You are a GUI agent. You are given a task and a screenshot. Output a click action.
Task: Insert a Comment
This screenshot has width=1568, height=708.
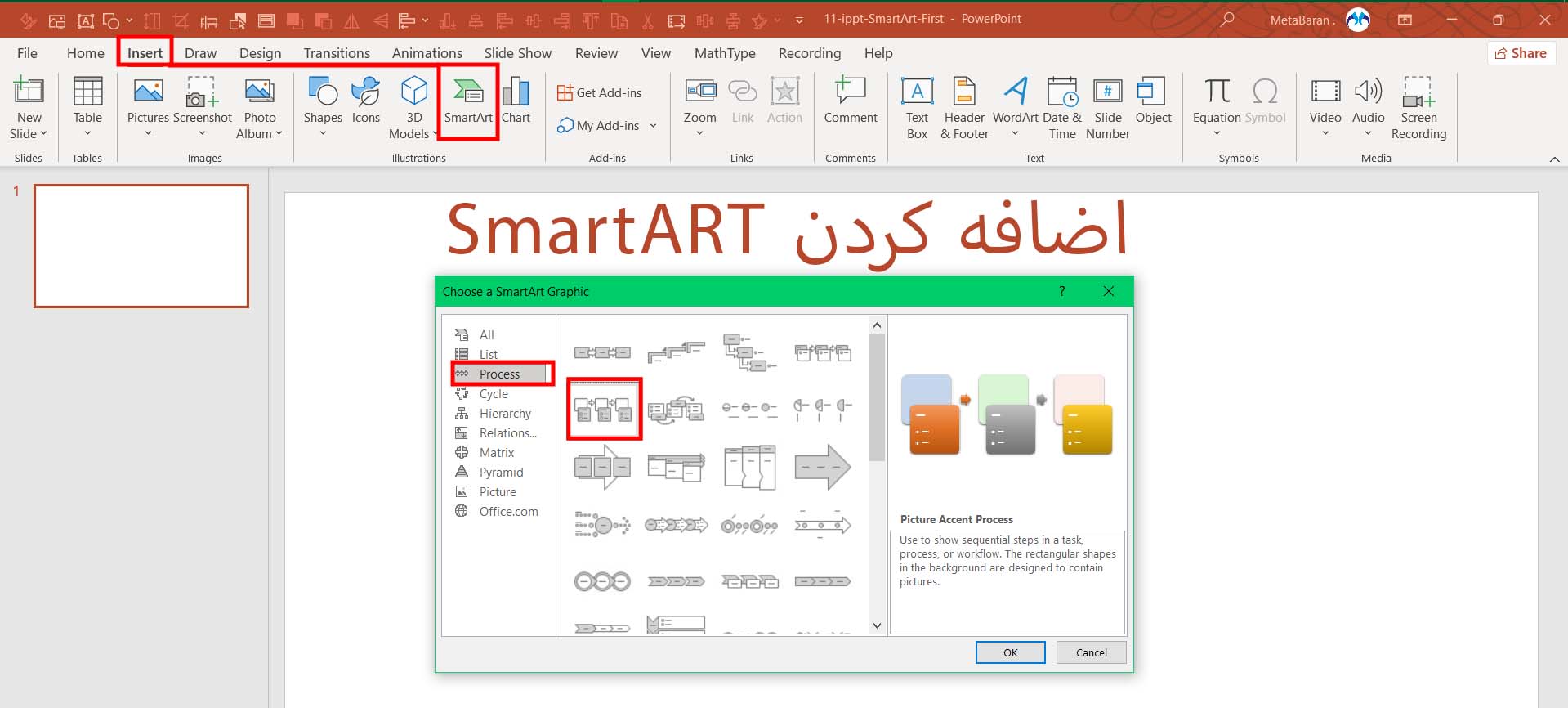point(851,101)
